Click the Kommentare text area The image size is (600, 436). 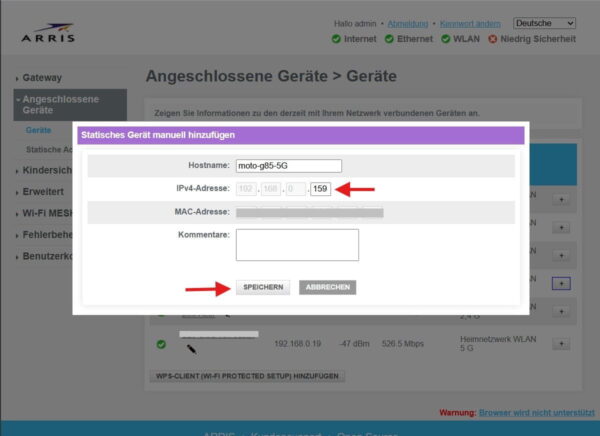[x=297, y=245]
